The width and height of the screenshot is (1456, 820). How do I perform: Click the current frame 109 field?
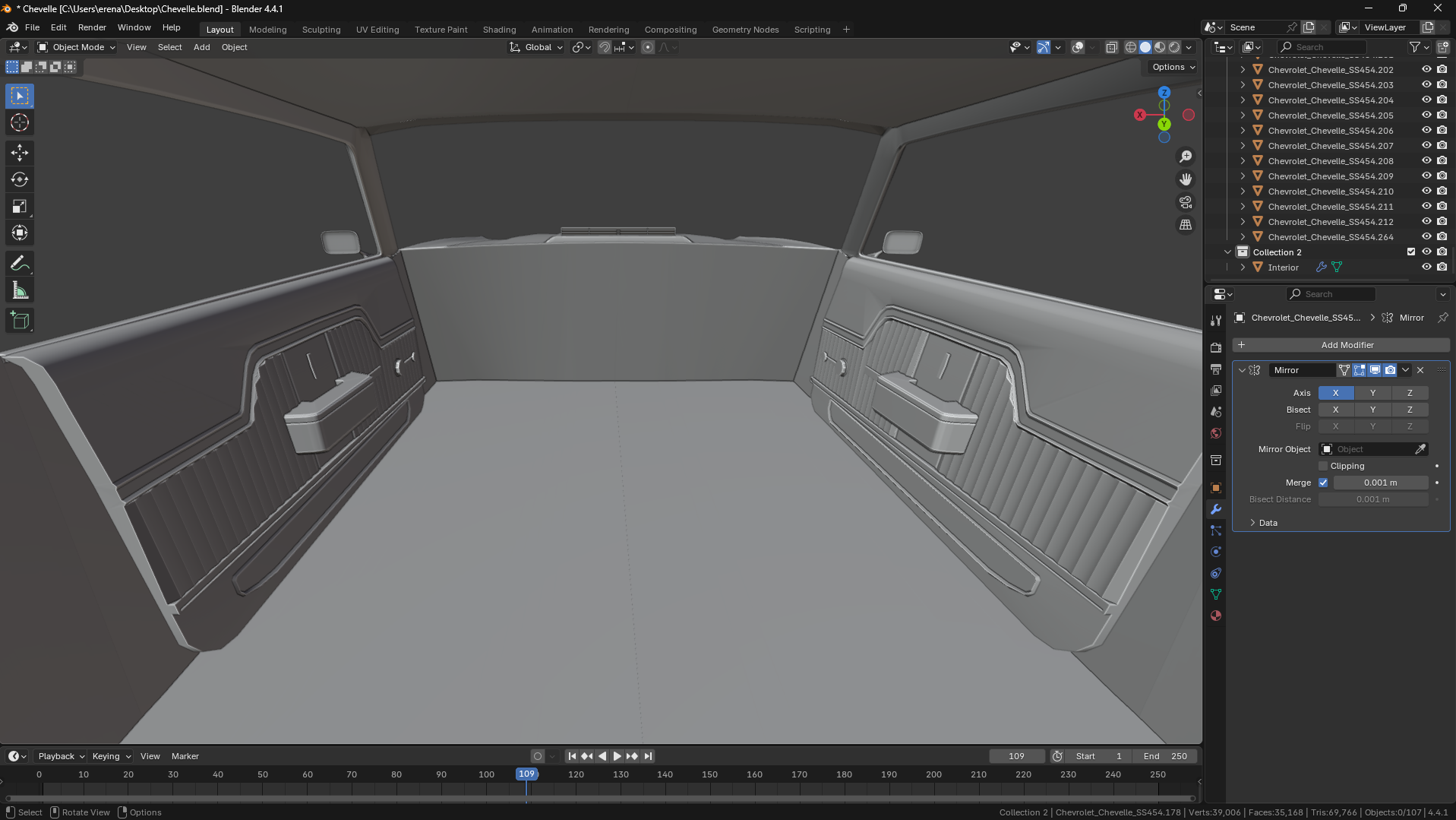(x=1017, y=756)
